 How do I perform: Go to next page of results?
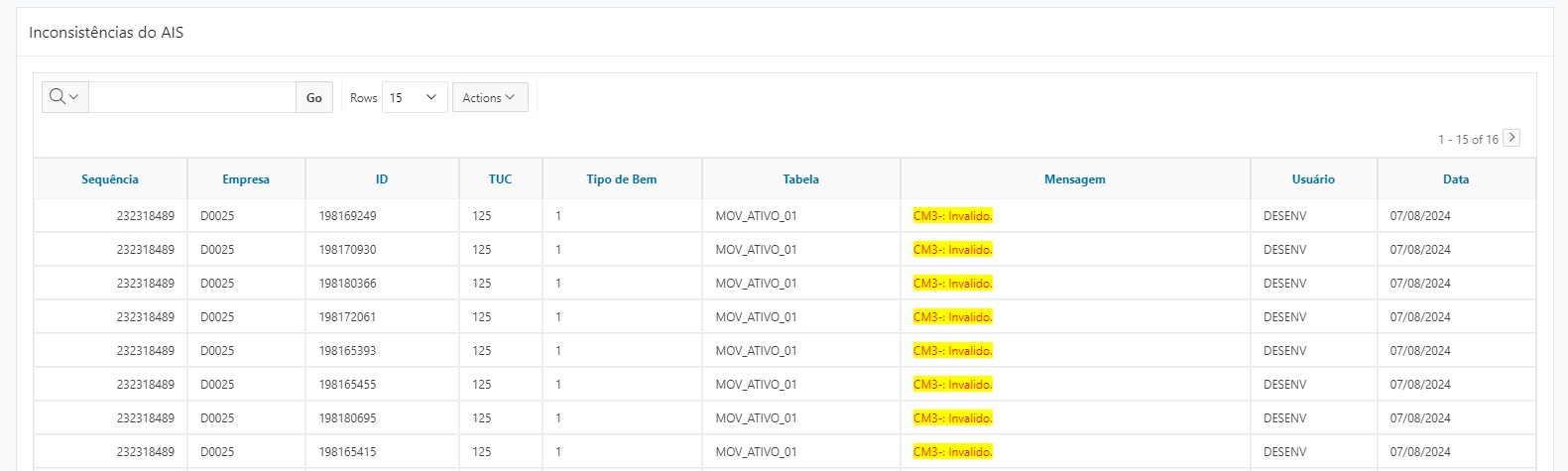[x=1511, y=138]
